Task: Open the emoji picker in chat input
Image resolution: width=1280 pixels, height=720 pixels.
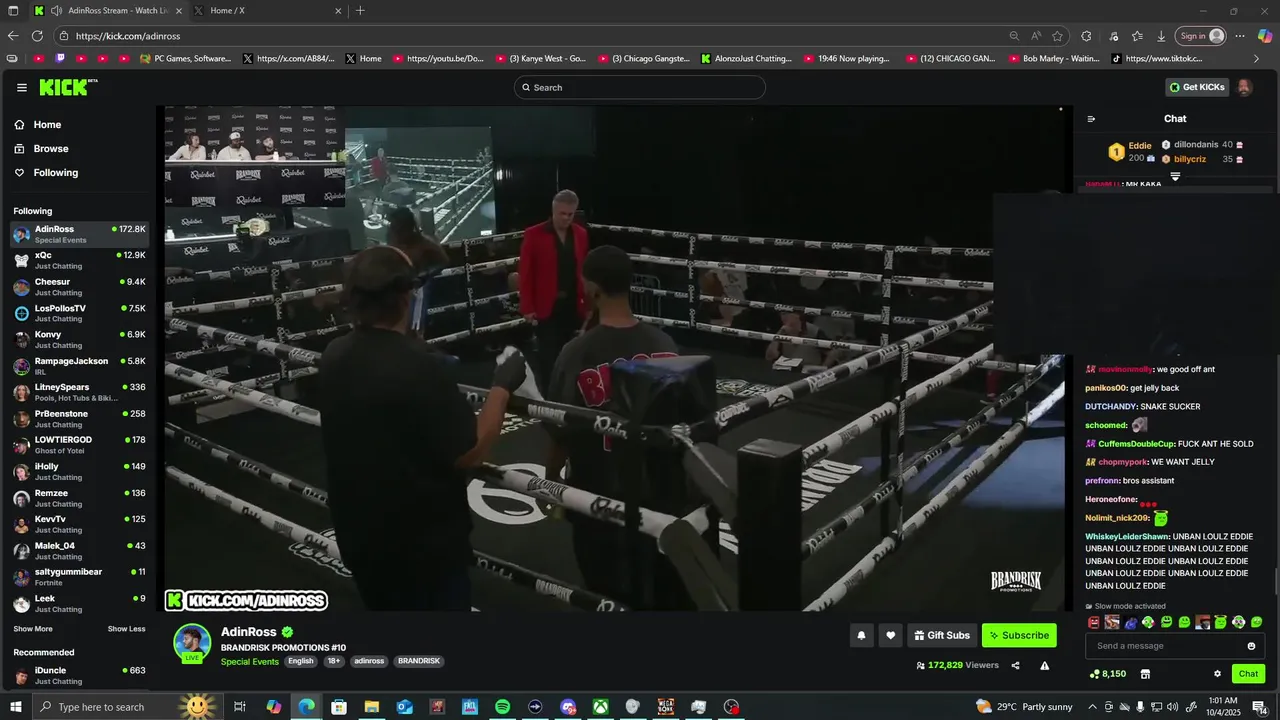Action: click(1251, 646)
